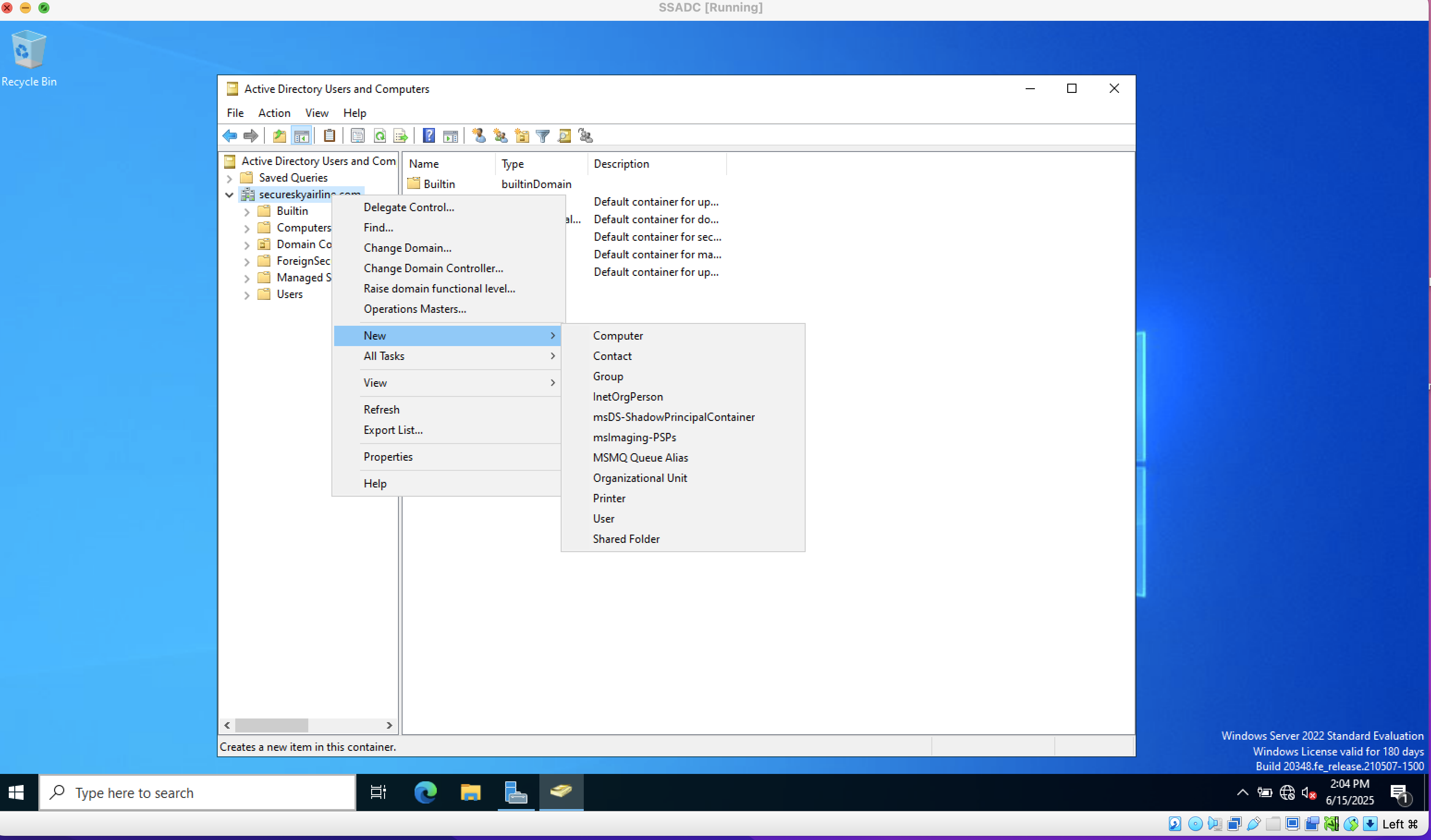Click the Forward arrow toolbar icon
The image size is (1431, 840).
point(251,136)
